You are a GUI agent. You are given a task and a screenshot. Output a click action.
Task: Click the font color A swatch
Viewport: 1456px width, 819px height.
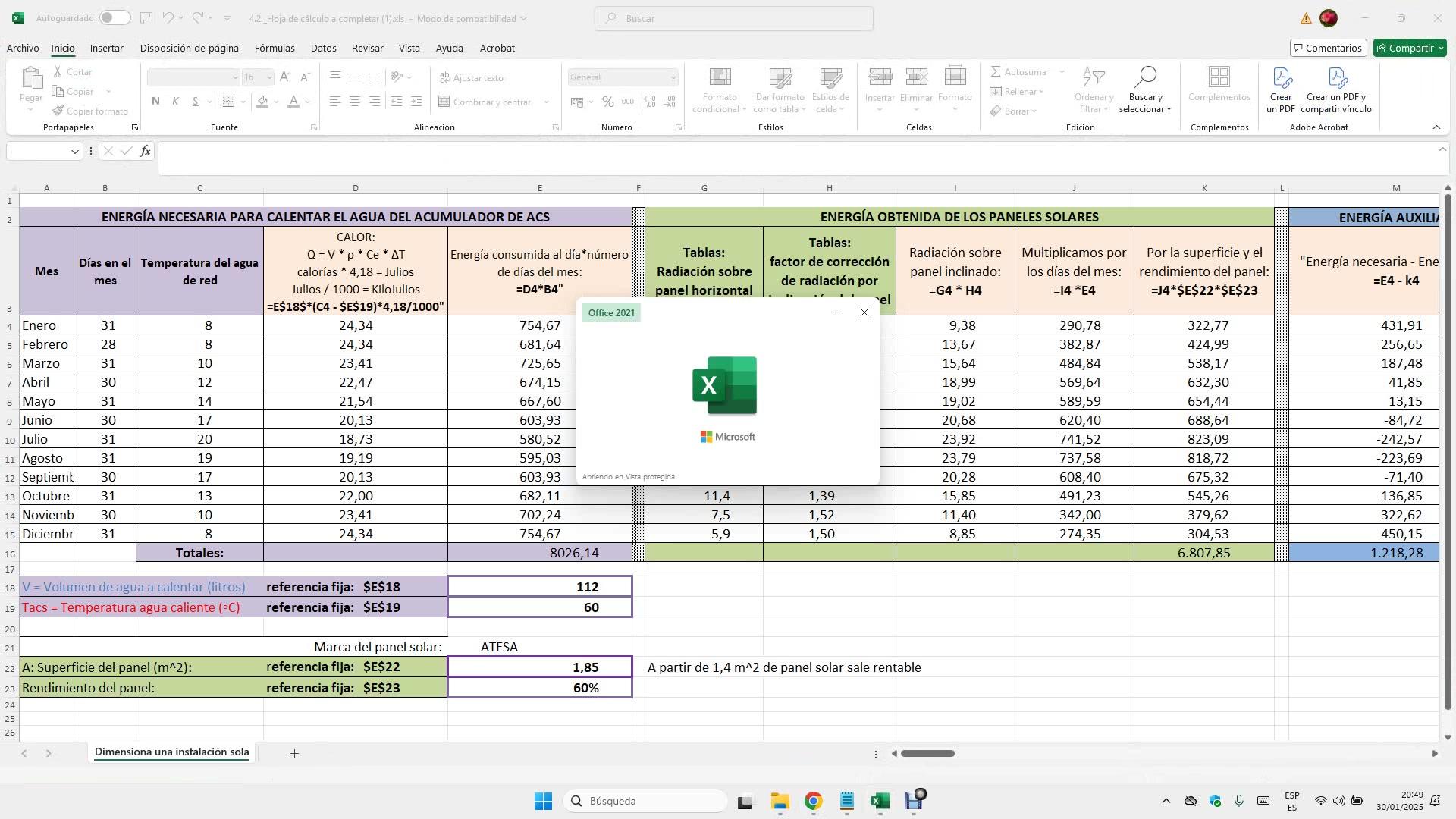coord(293,102)
